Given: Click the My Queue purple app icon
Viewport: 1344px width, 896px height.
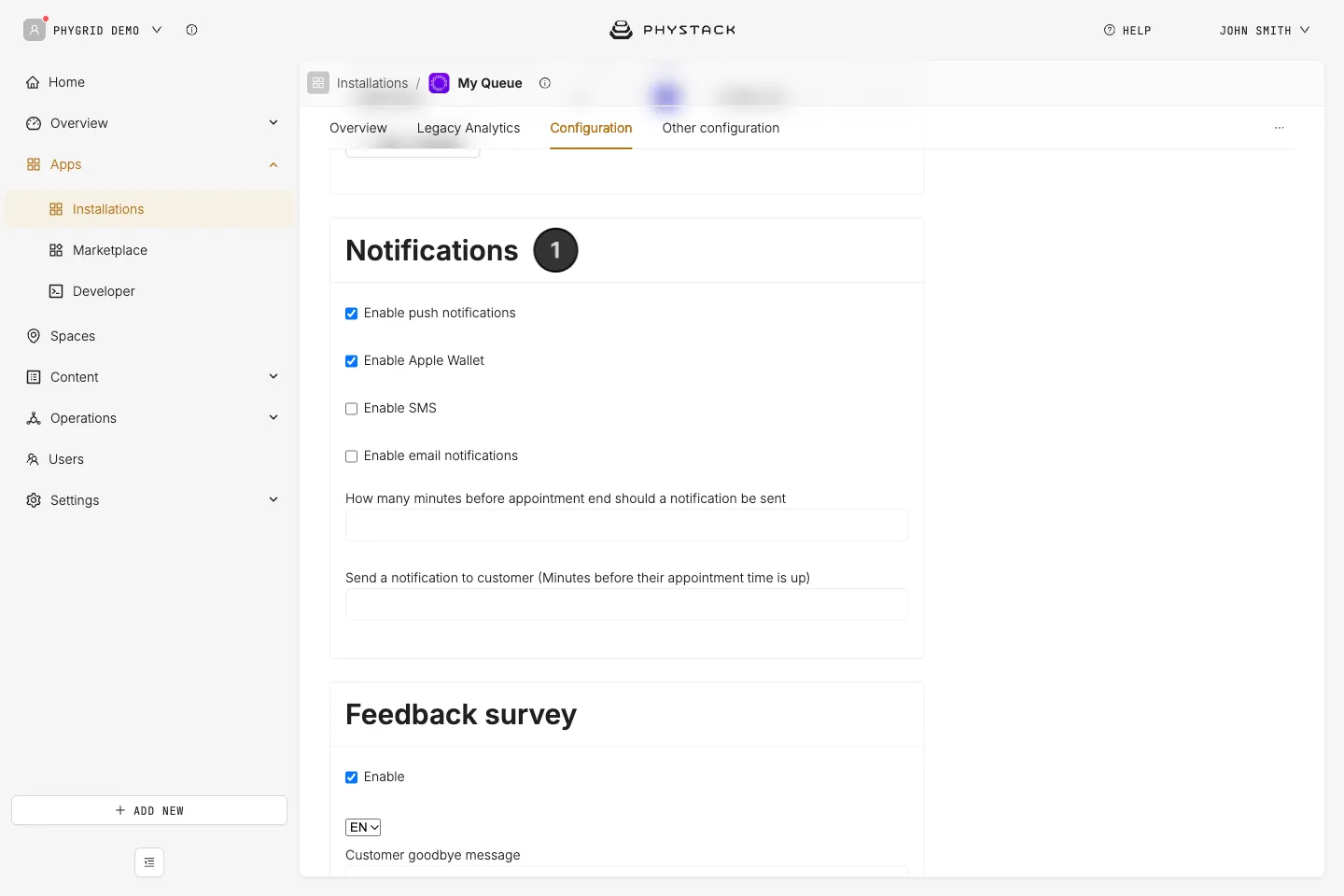Looking at the screenshot, I should (x=439, y=83).
